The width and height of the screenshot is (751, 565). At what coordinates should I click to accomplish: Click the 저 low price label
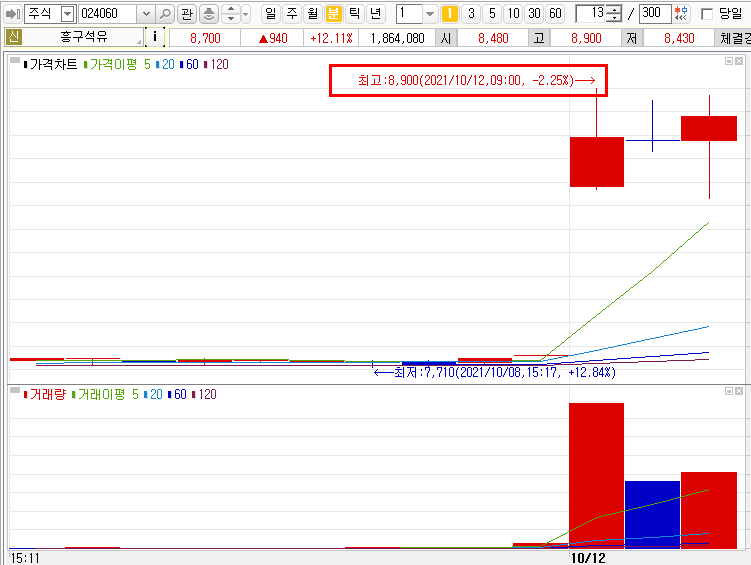tap(632, 38)
